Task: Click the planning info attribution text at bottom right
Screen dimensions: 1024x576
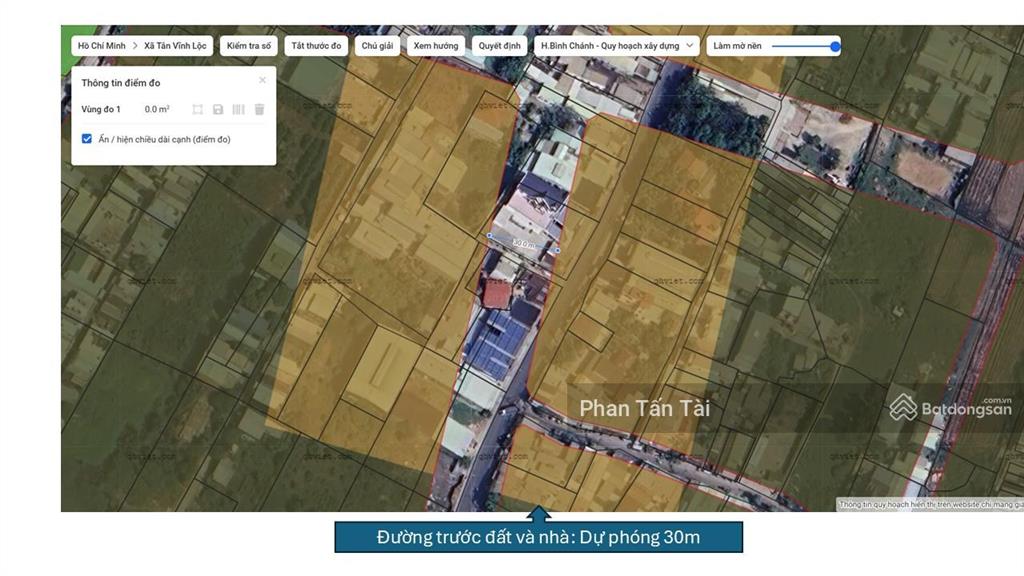Action: tap(928, 505)
